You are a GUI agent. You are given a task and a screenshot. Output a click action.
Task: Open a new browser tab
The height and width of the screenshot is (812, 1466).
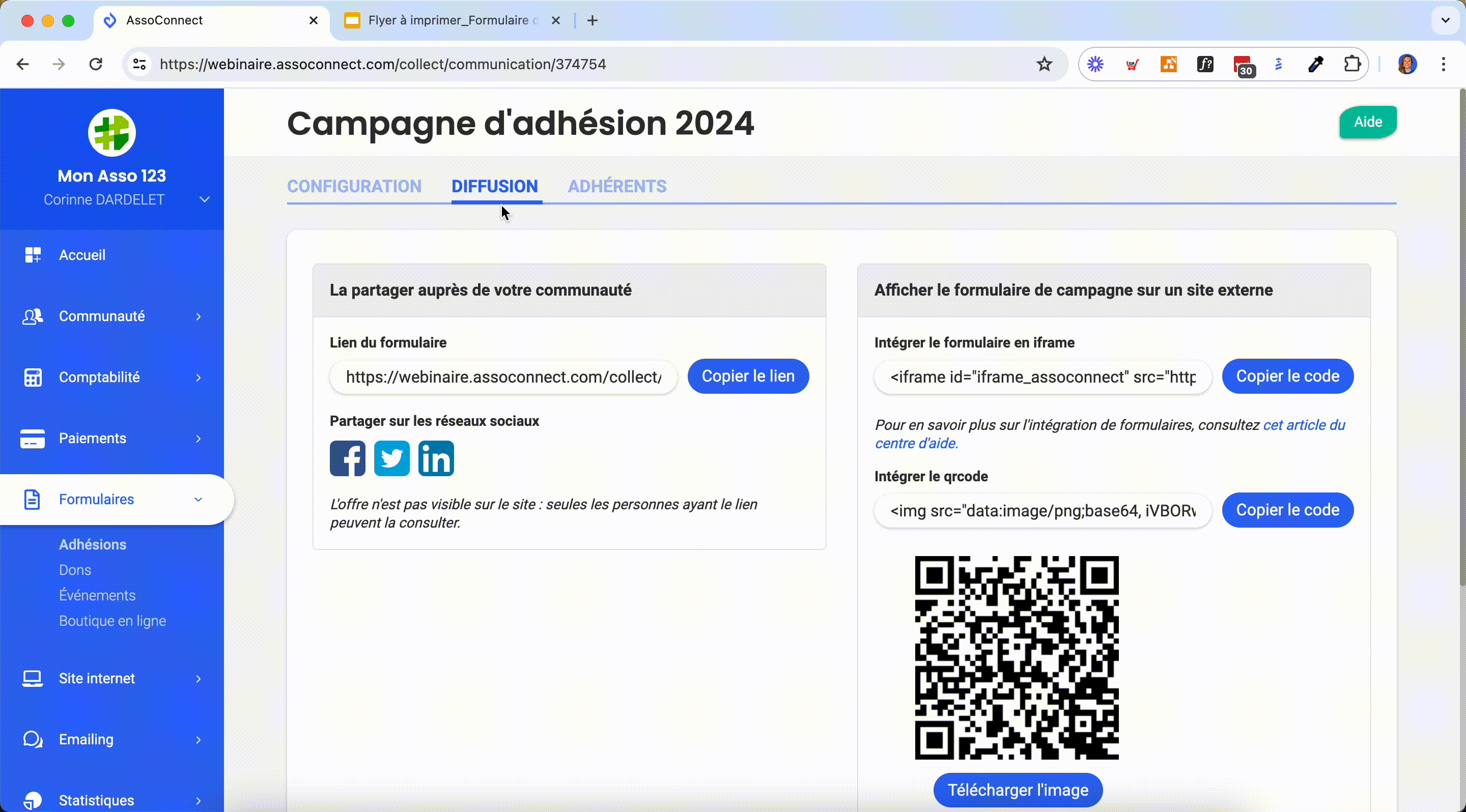click(593, 20)
